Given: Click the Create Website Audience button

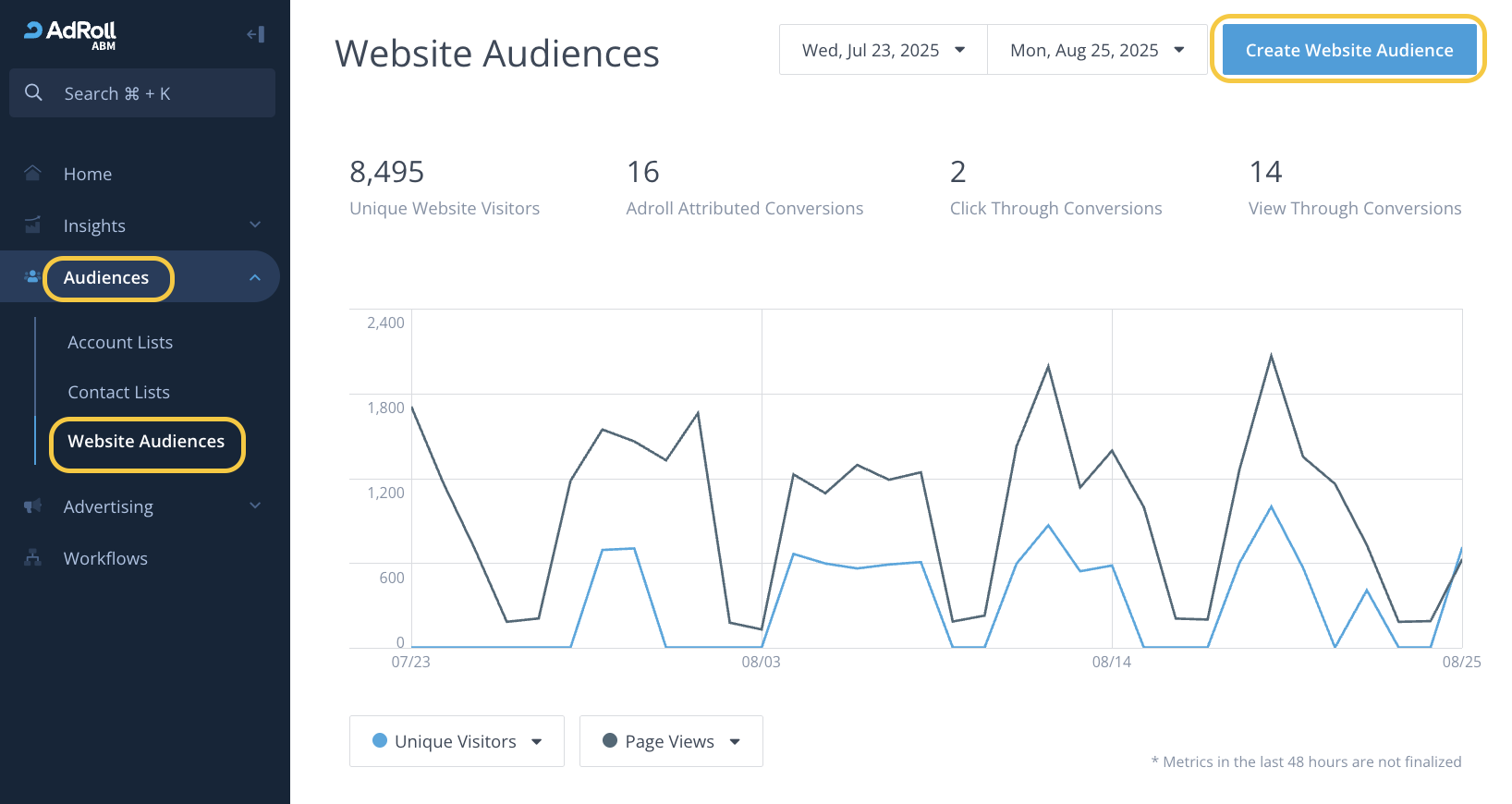Looking at the screenshot, I should click(1348, 50).
